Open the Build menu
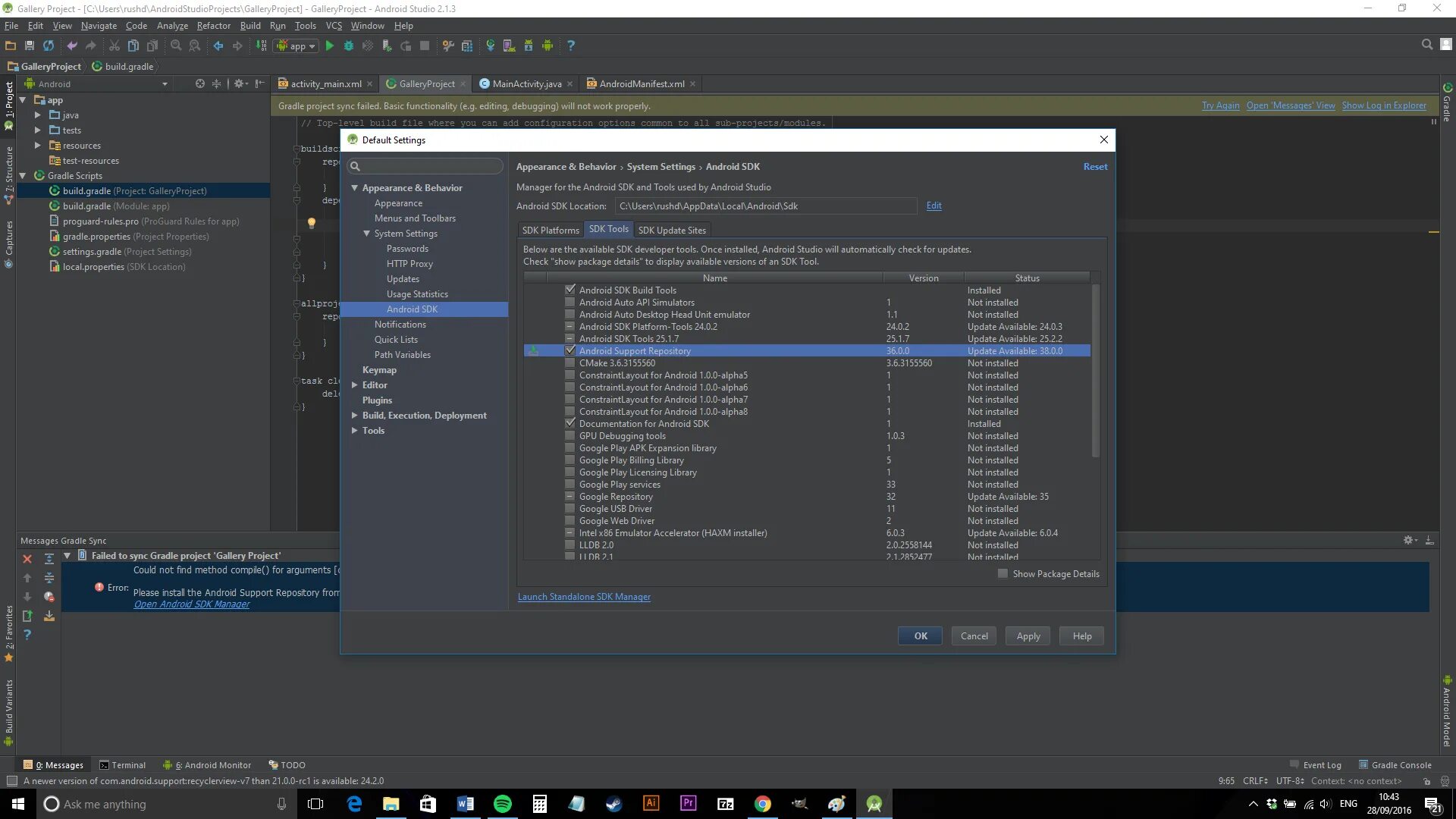Image resolution: width=1456 pixels, height=819 pixels. click(x=250, y=26)
